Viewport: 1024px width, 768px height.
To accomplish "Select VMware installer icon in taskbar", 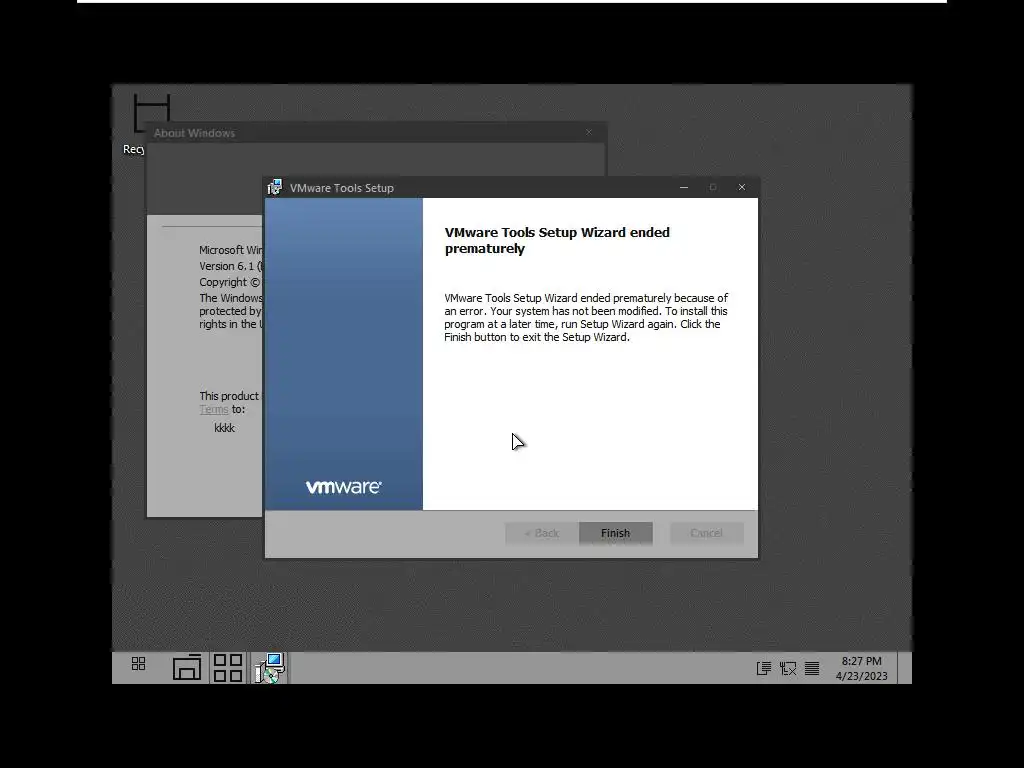I will pos(270,668).
